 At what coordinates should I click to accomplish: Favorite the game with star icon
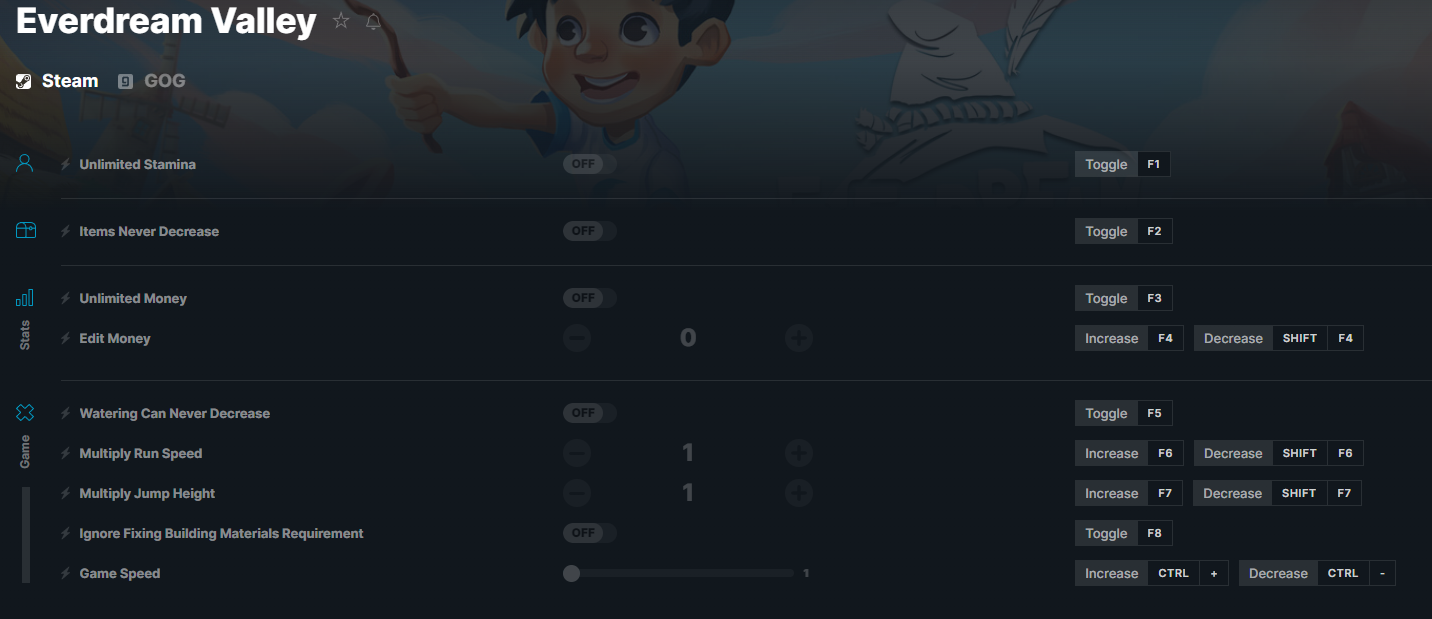(x=341, y=21)
